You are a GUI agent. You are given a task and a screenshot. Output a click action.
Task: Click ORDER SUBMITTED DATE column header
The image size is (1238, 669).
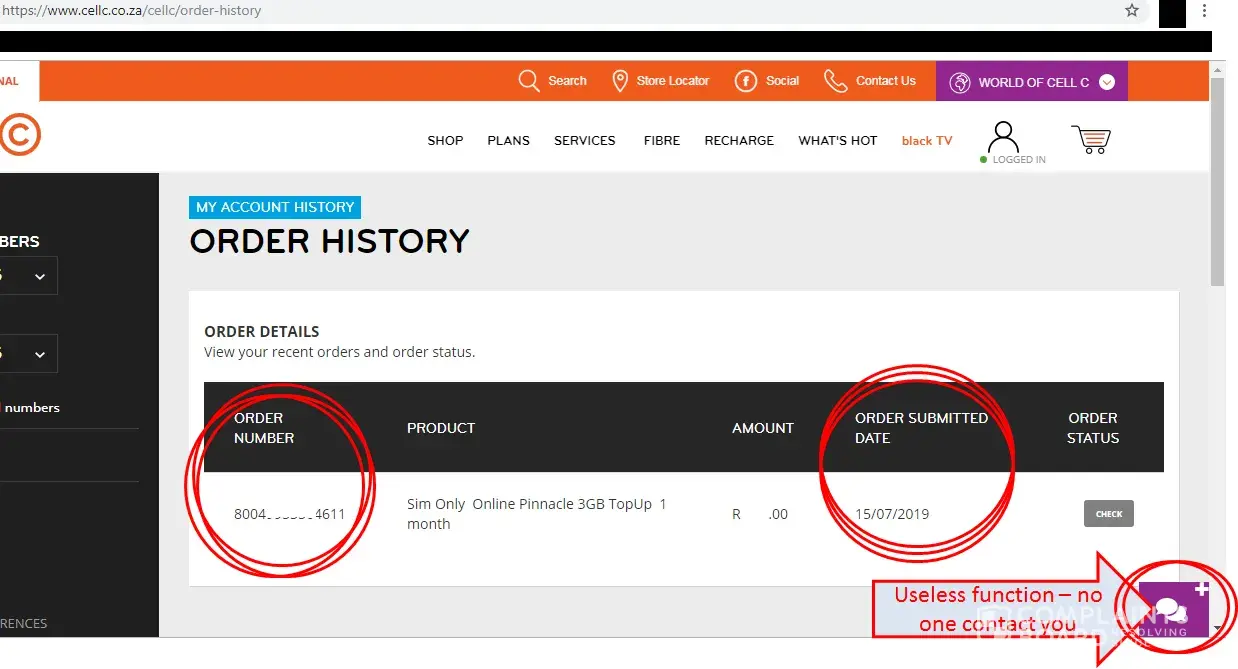coord(921,428)
